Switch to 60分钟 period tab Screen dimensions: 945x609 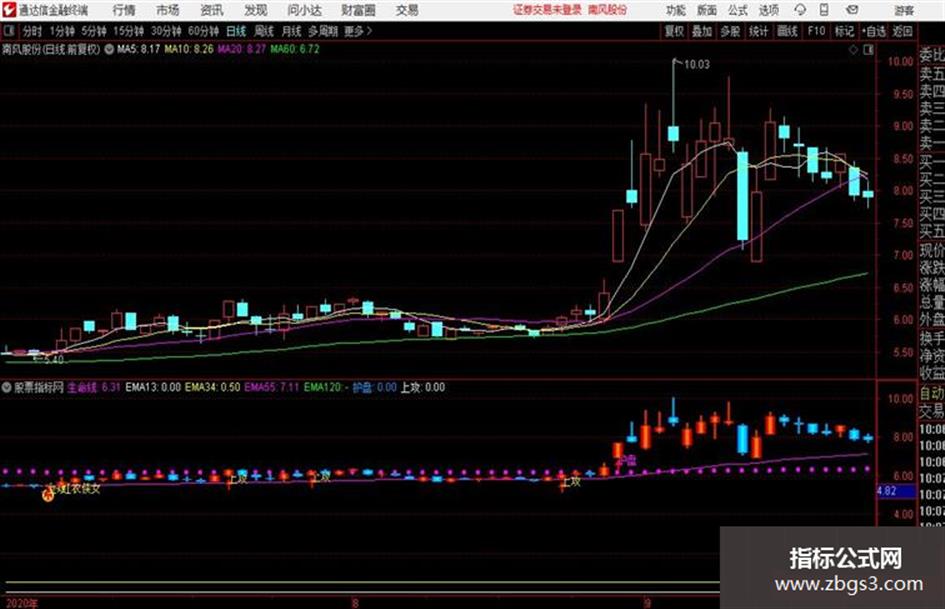click(x=203, y=31)
